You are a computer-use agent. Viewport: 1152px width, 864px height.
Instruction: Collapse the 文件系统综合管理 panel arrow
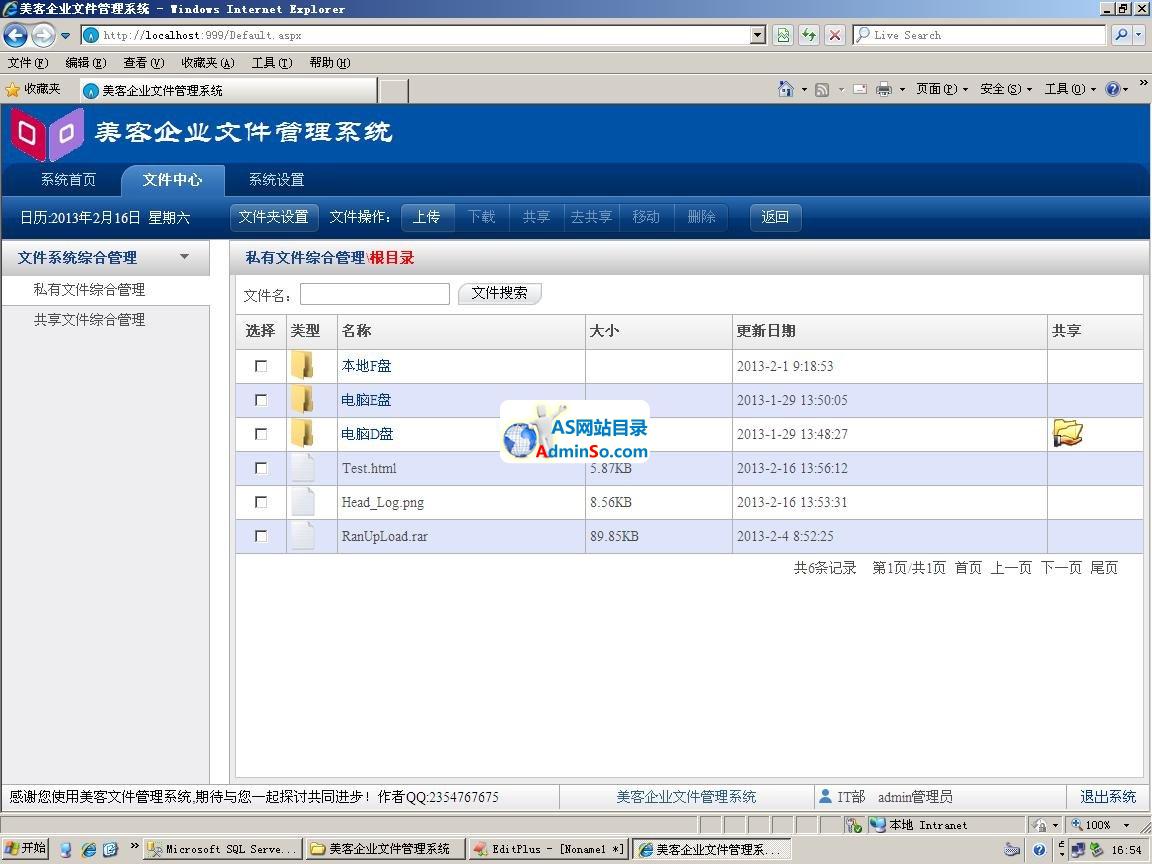(x=184, y=257)
